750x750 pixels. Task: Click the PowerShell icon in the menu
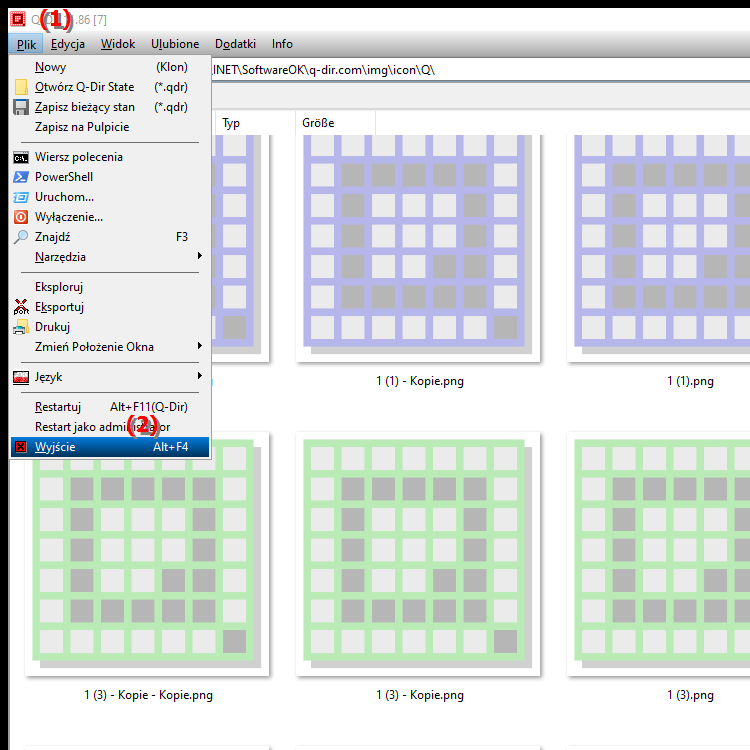click(x=21, y=177)
